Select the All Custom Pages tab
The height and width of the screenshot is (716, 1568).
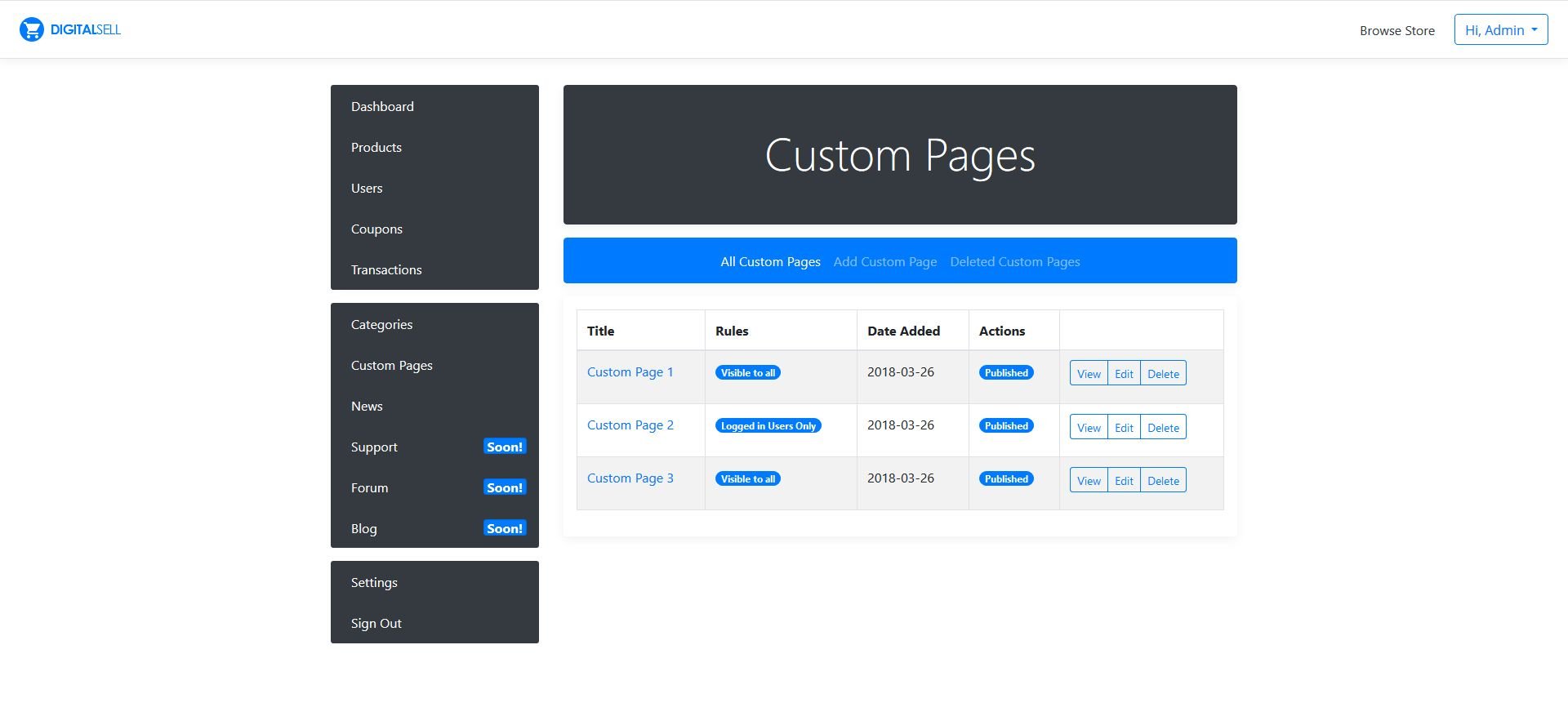click(770, 261)
